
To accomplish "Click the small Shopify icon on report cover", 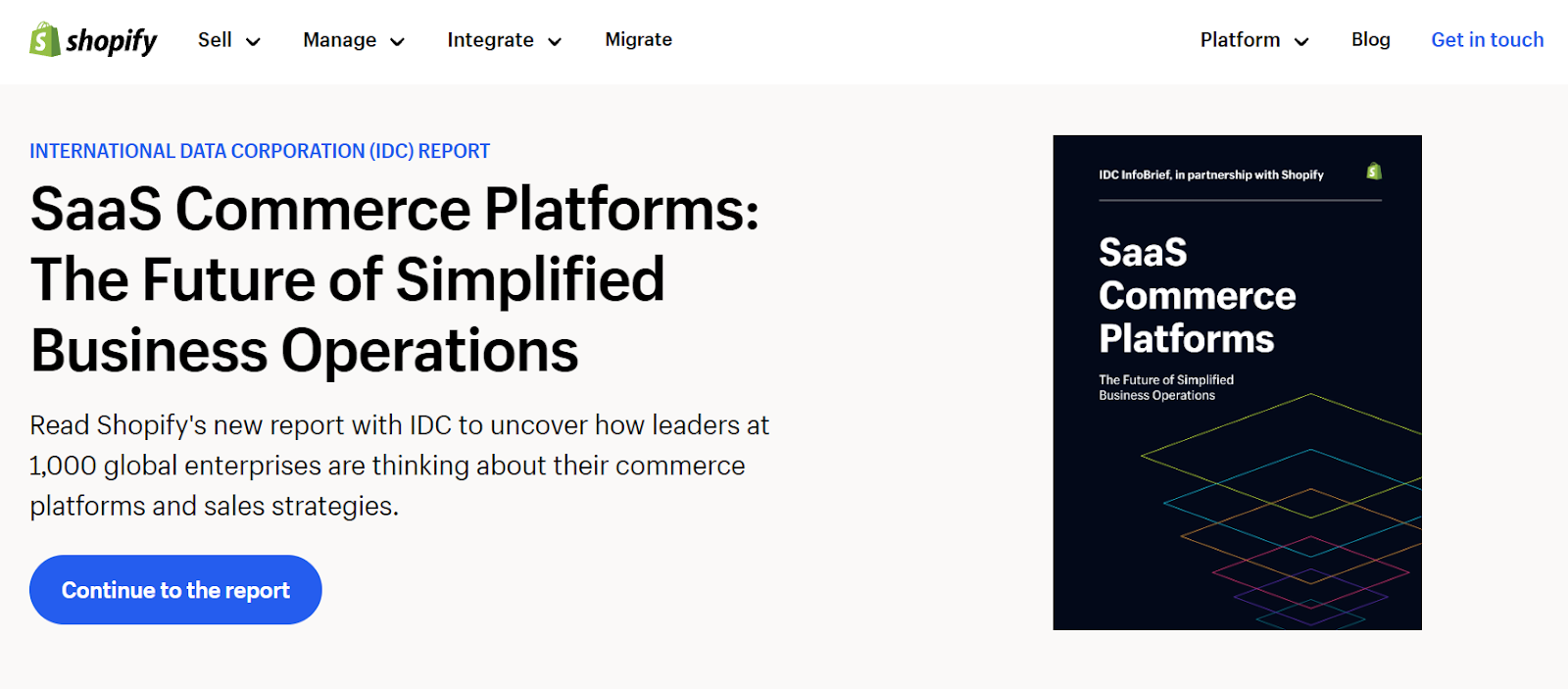I will click(1374, 172).
